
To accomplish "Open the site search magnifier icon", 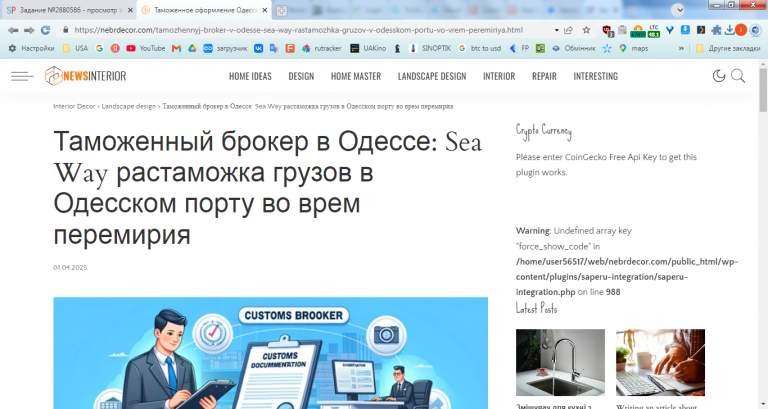I will coord(738,76).
